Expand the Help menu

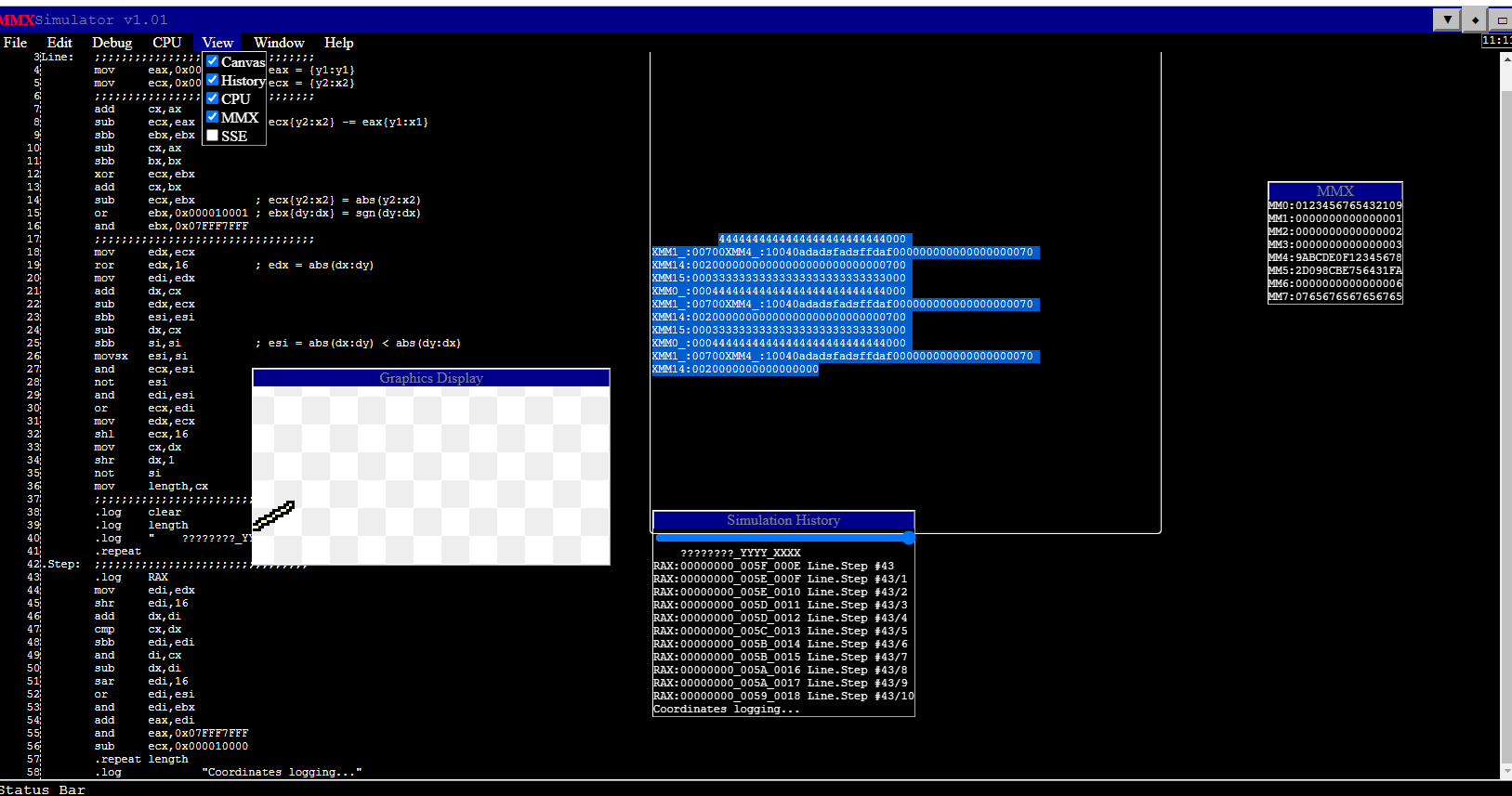click(338, 43)
